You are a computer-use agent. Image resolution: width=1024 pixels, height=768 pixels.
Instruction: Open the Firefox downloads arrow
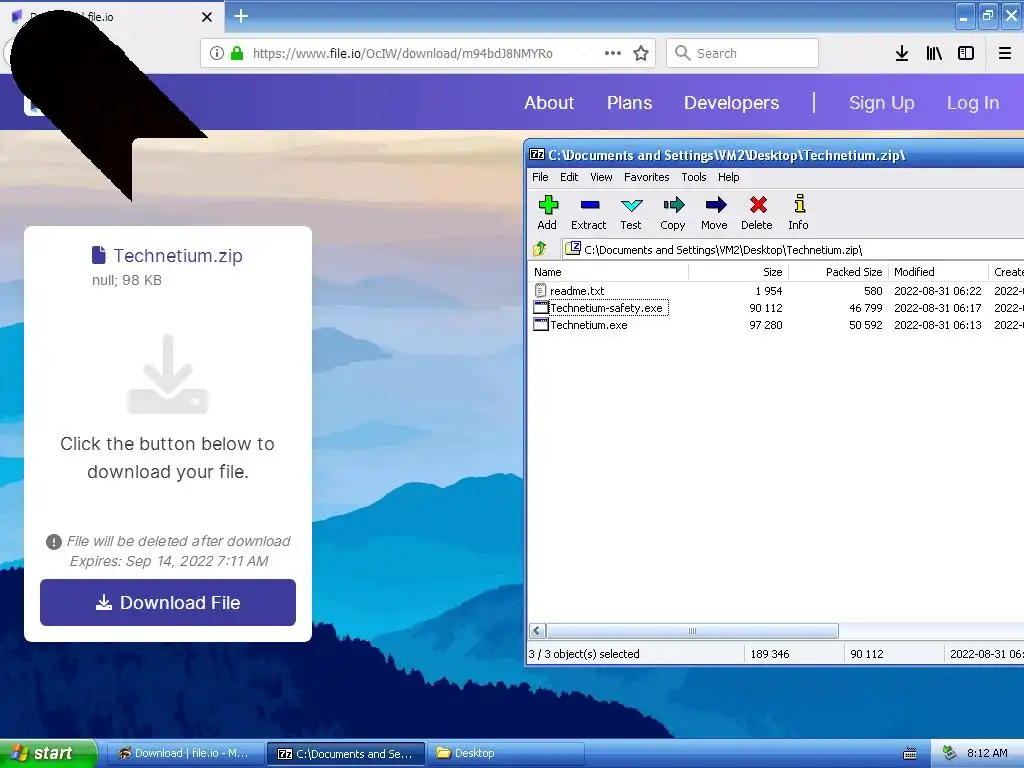click(x=902, y=54)
